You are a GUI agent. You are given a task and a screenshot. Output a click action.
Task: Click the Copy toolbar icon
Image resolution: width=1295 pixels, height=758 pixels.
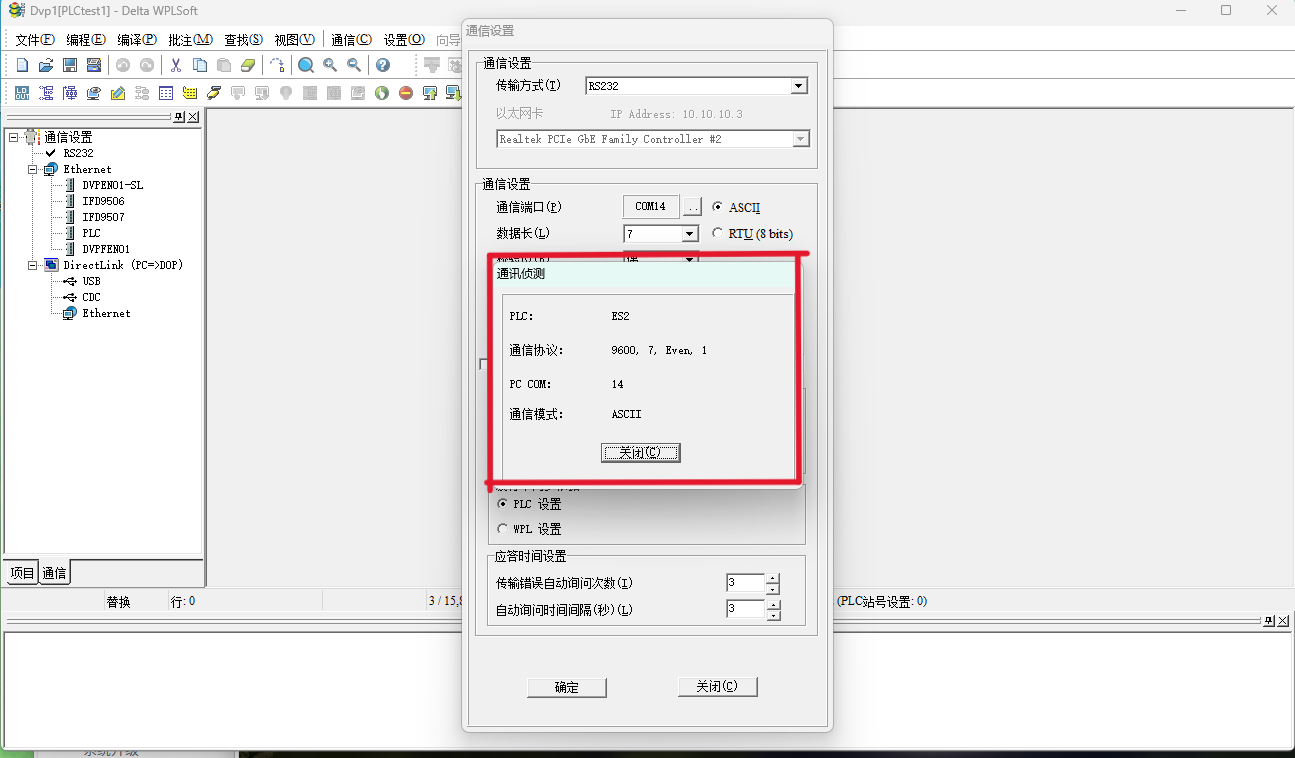(x=200, y=65)
